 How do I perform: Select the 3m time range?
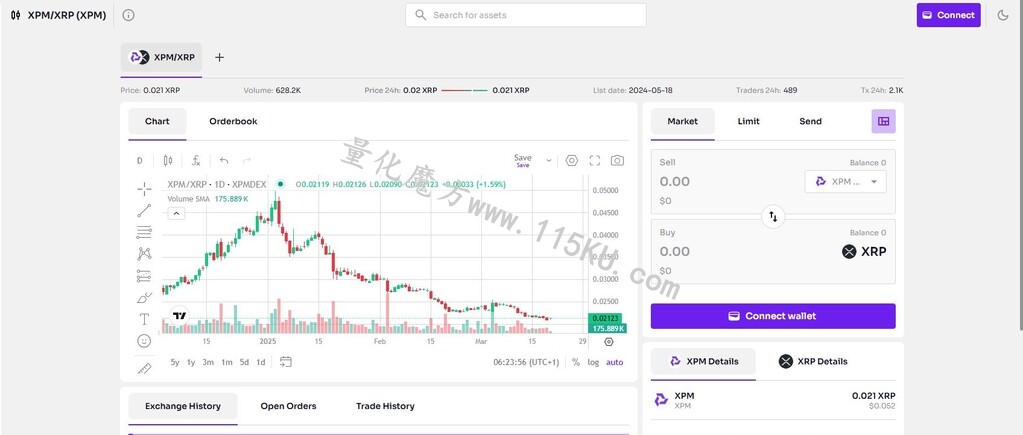[207, 362]
